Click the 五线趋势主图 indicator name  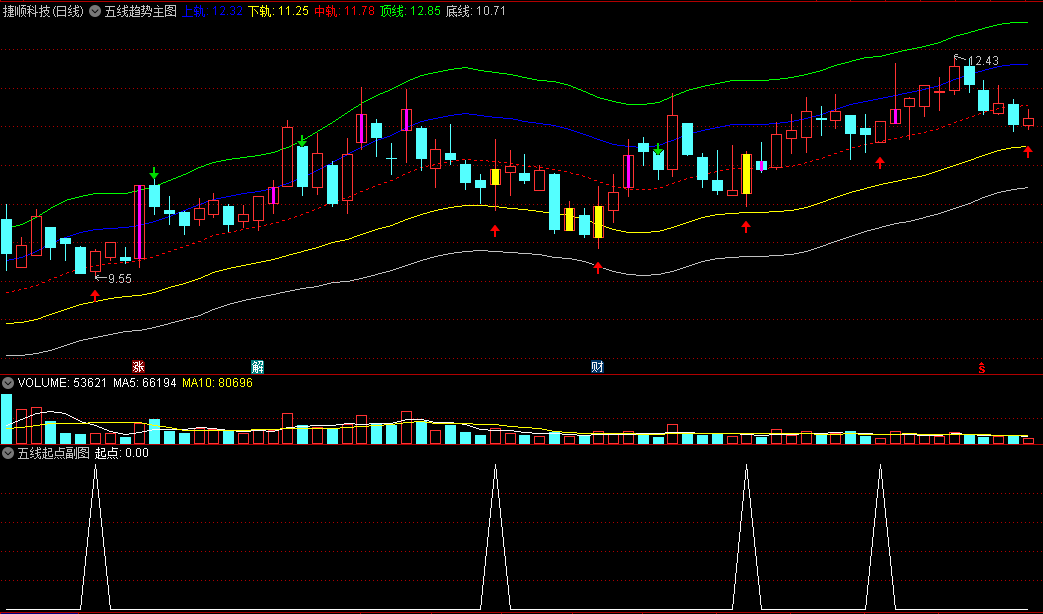coord(140,11)
